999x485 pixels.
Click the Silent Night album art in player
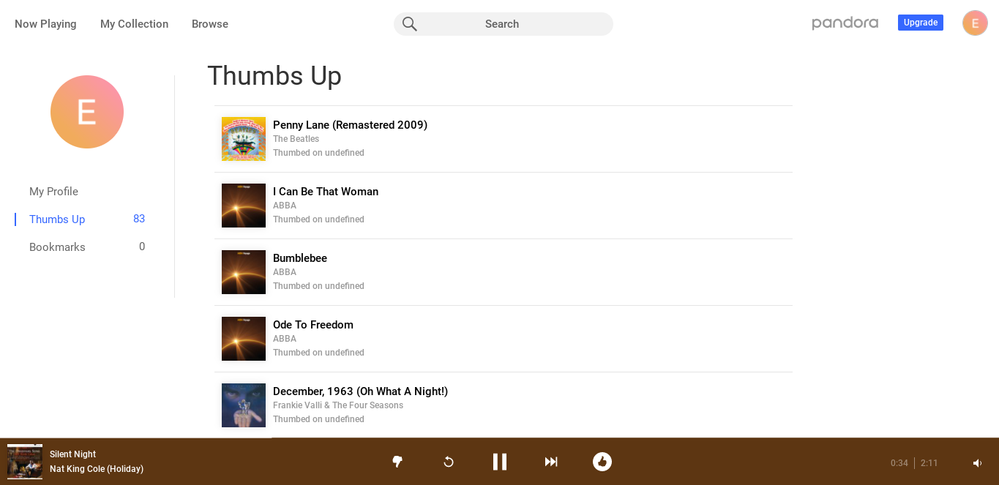[x=25, y=461]
